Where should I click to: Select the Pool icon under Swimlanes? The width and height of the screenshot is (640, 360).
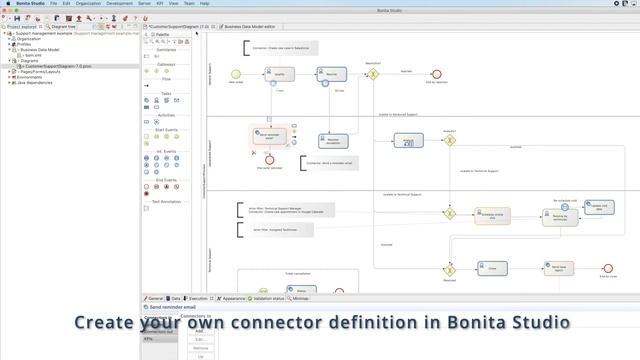click(x=147, y=56)
